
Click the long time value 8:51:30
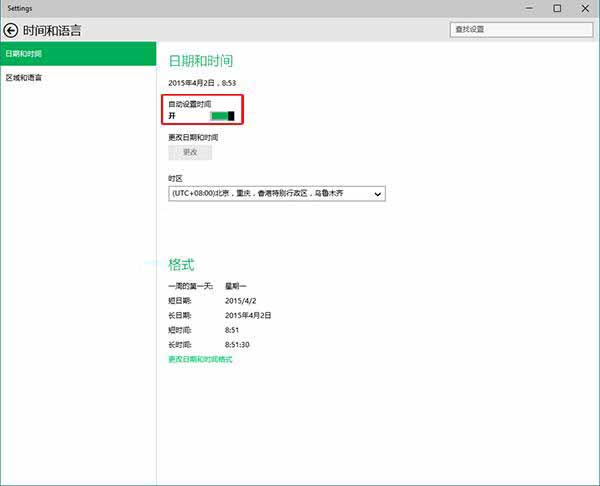pos(237,345)
